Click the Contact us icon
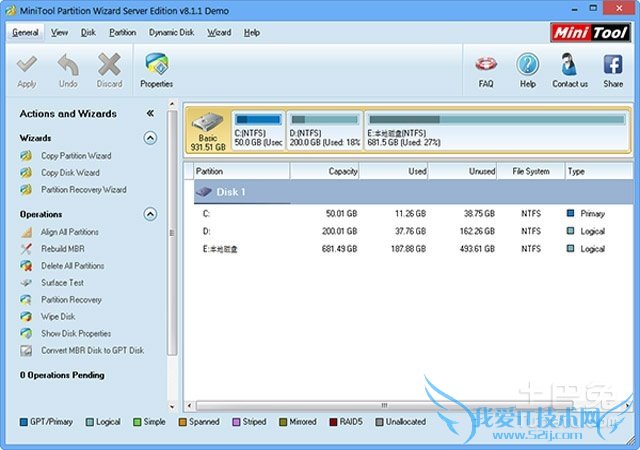 point(570,68)
